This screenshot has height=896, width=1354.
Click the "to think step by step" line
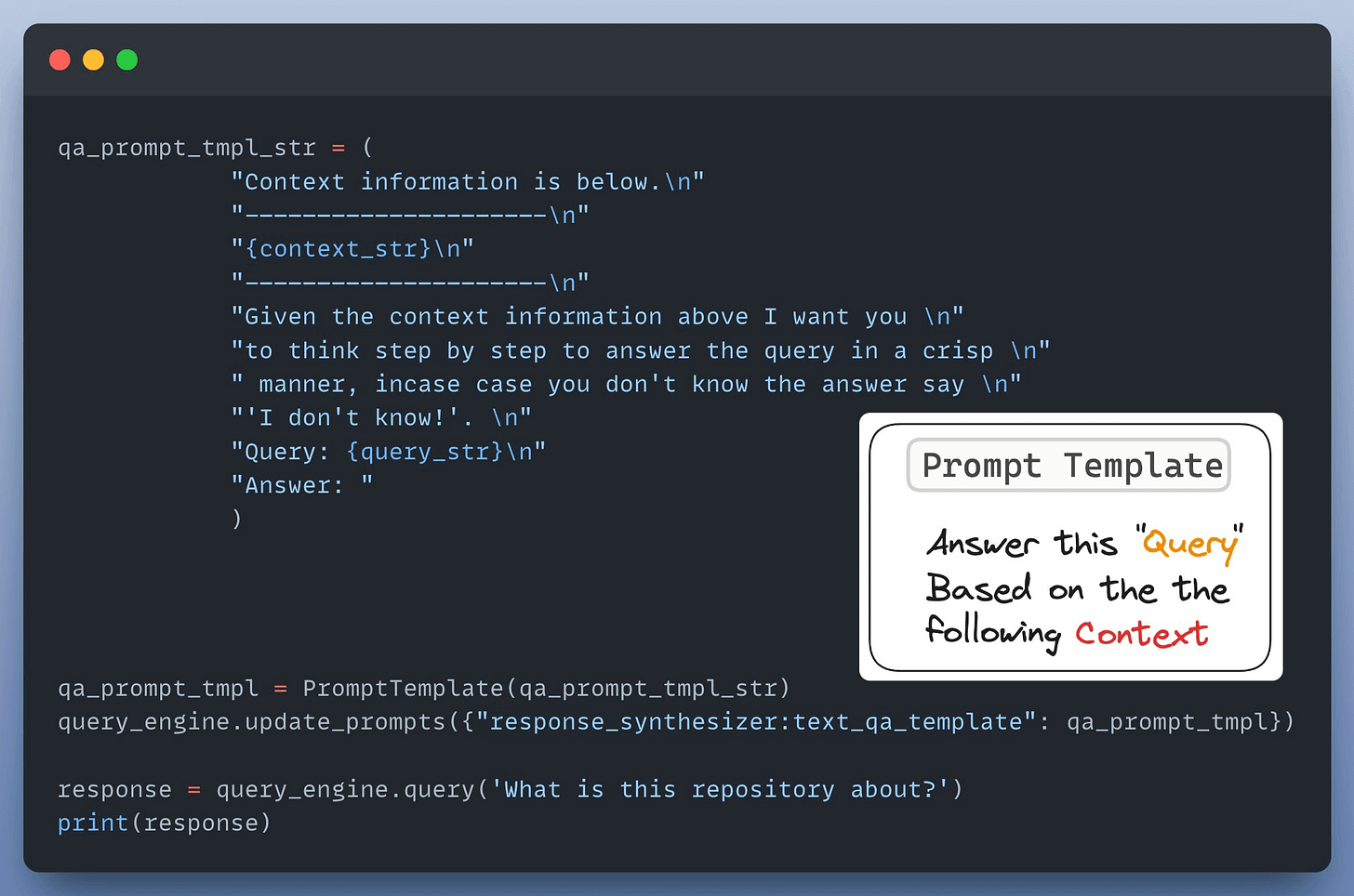pyautogui.click(x=640, y=351)
